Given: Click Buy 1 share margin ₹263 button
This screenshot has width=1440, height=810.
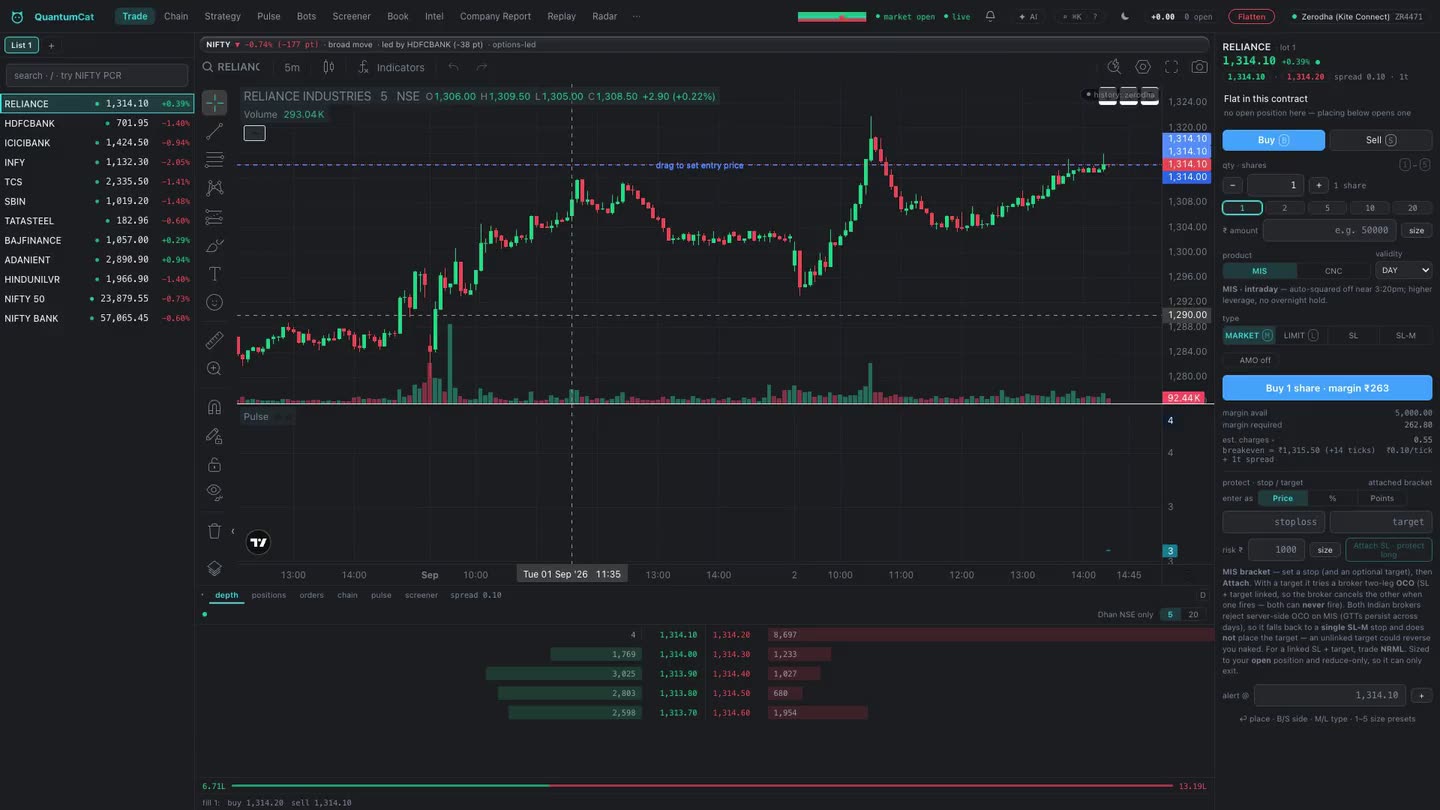Looking at the screenshot, I should pos(1327,388).
